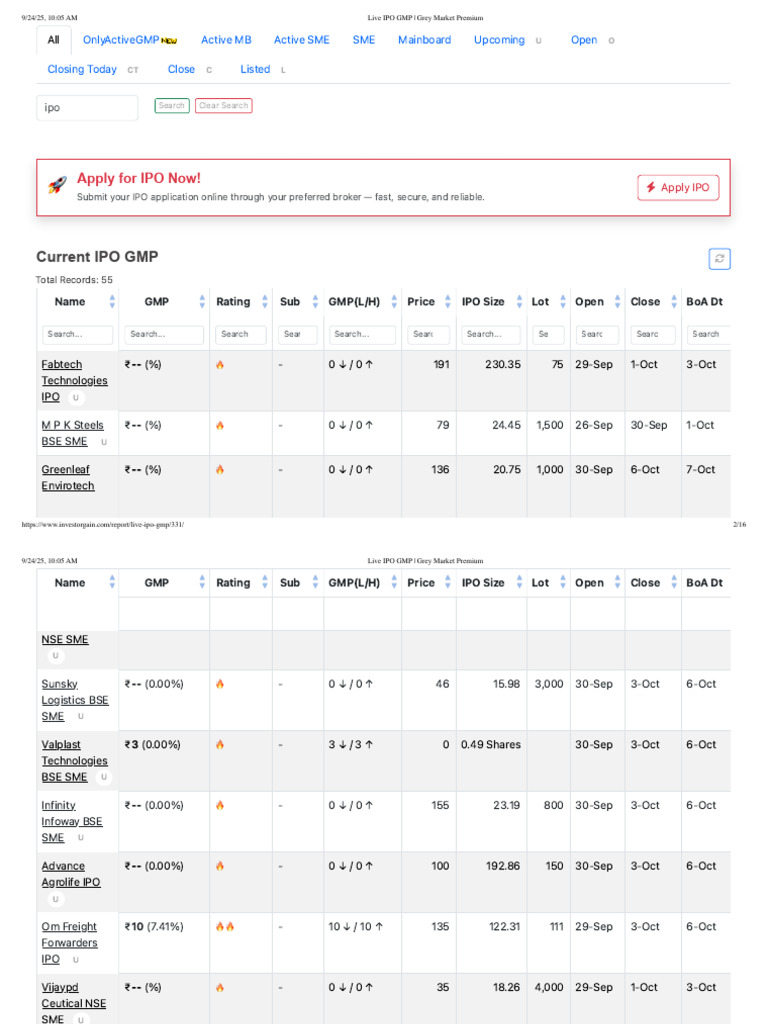768x1024 pixels.
Task: Click the refresh icon beside Current IPO GMP
Action: (719, 259)
